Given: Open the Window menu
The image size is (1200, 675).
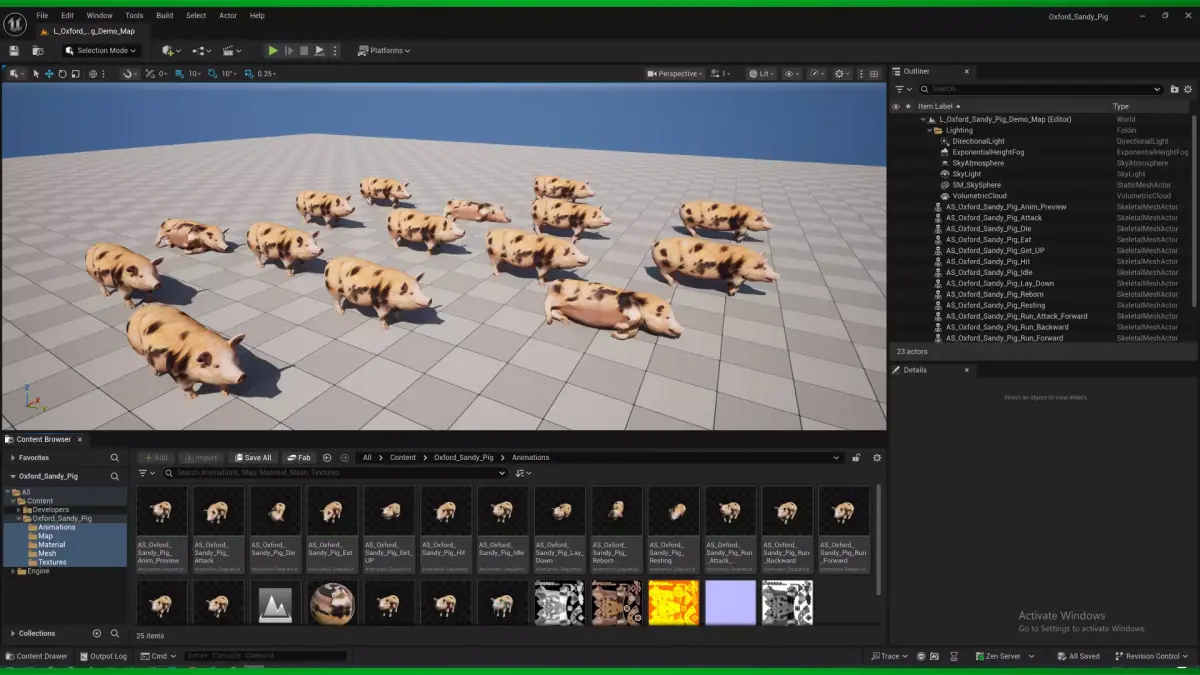Looking at the screenshot, I should [x=100, y=16].
